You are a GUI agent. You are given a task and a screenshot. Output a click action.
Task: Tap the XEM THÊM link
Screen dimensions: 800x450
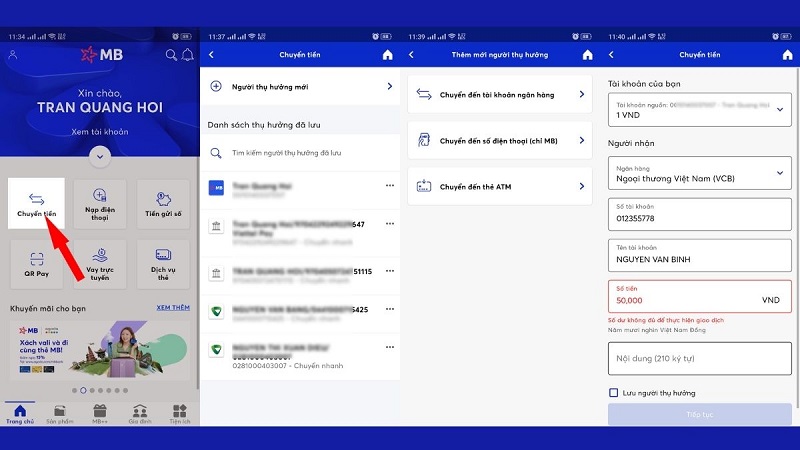(173, 308)
